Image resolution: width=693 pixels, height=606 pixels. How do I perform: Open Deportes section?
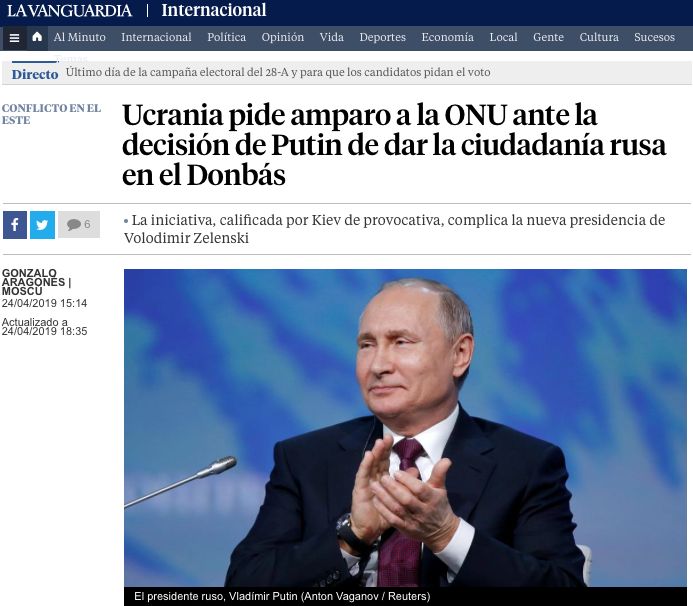pos(382,37)
